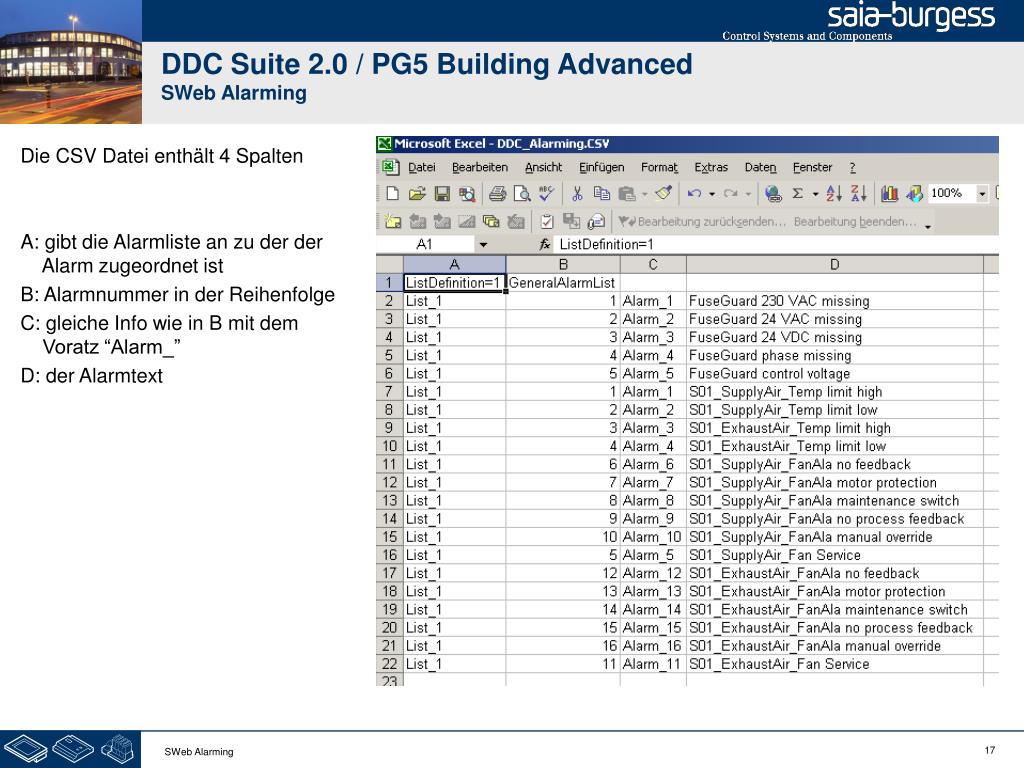
Task: Click the Next Comment icon
Action: (442, 221)
